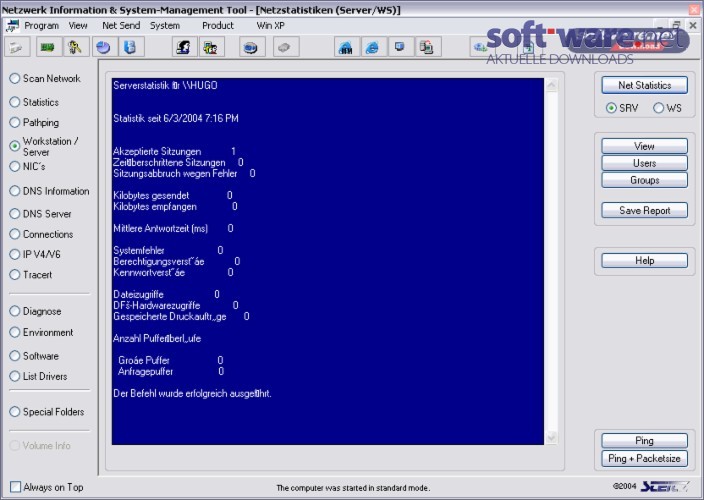Click the 'Systemfehler' output line
Image resolution: width=704 pixels, height=500 pixels.
pyautogui.click(x=168, y=250)
